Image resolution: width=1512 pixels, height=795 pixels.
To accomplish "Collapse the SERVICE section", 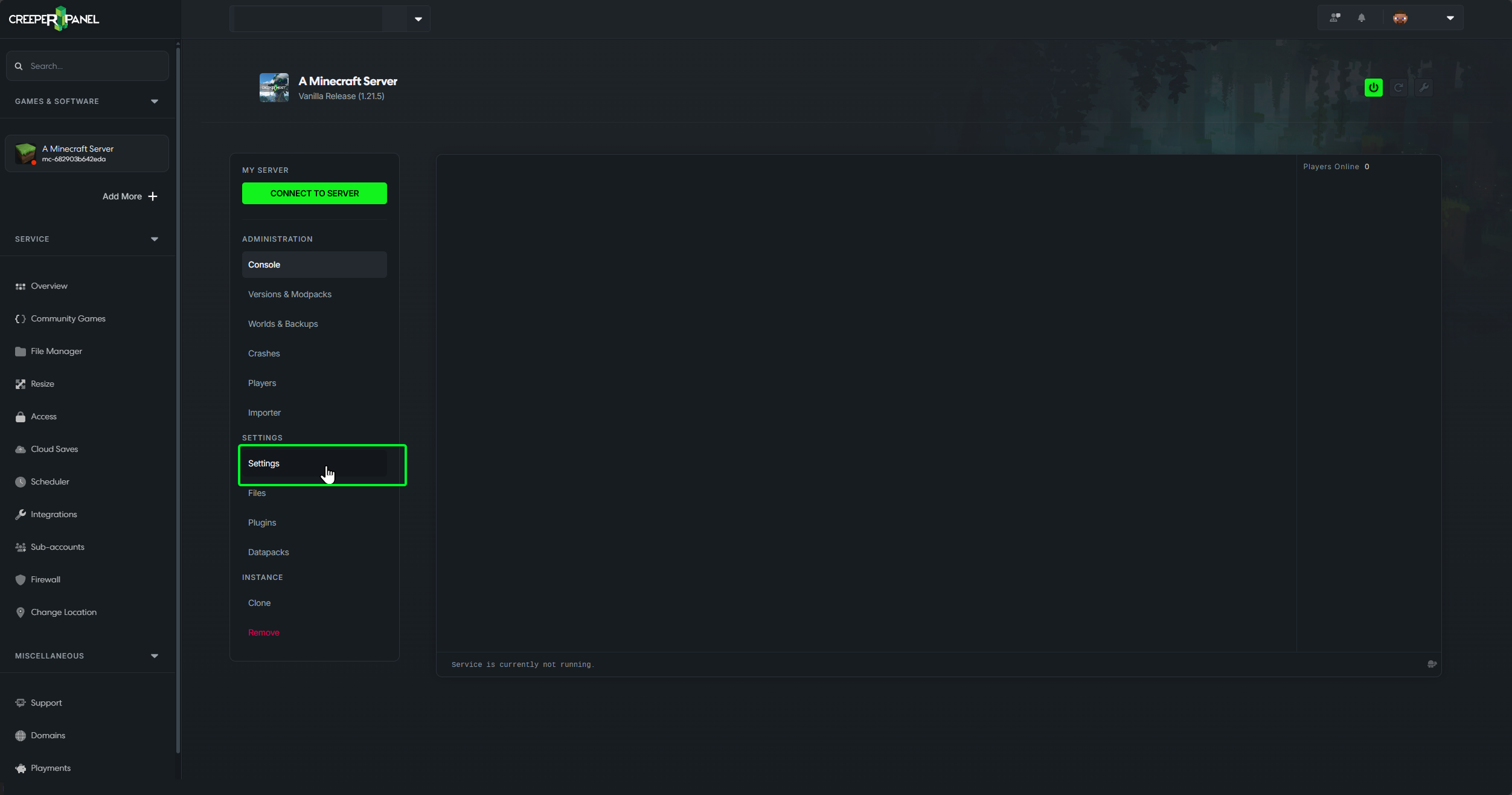I will [x=154, y=239].
